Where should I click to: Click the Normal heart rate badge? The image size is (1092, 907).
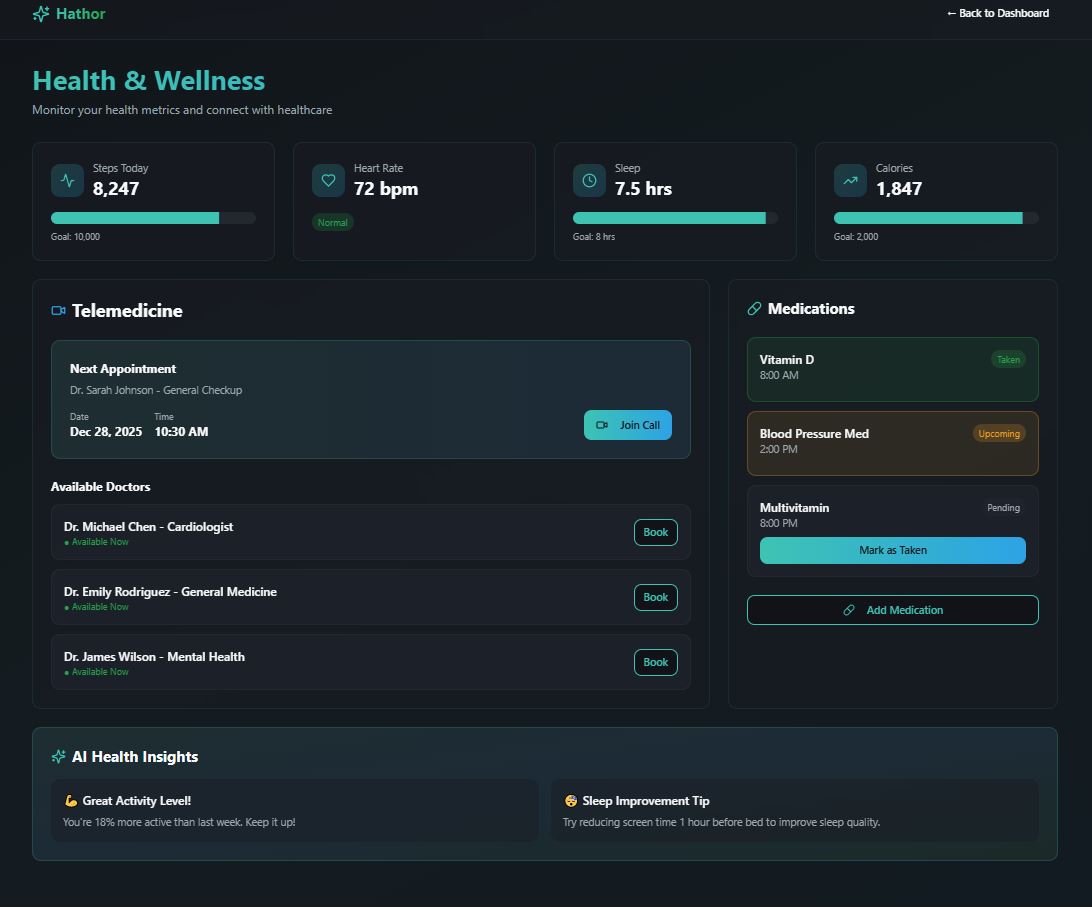(x=333, y=223)
